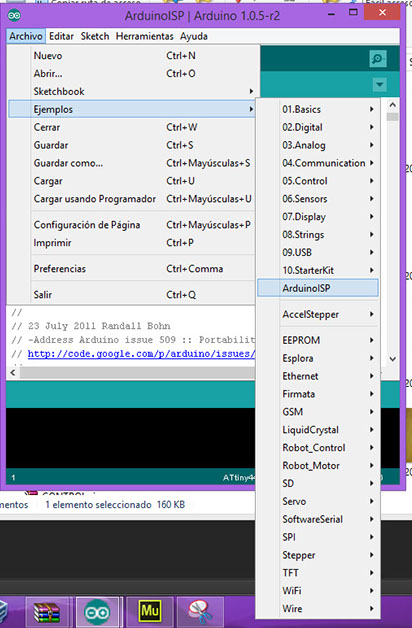The width and height of the screenshot is (412, 628).
Task: Expand EEPROM library examples
Action: pyautogui.click(x=318, y=340)
